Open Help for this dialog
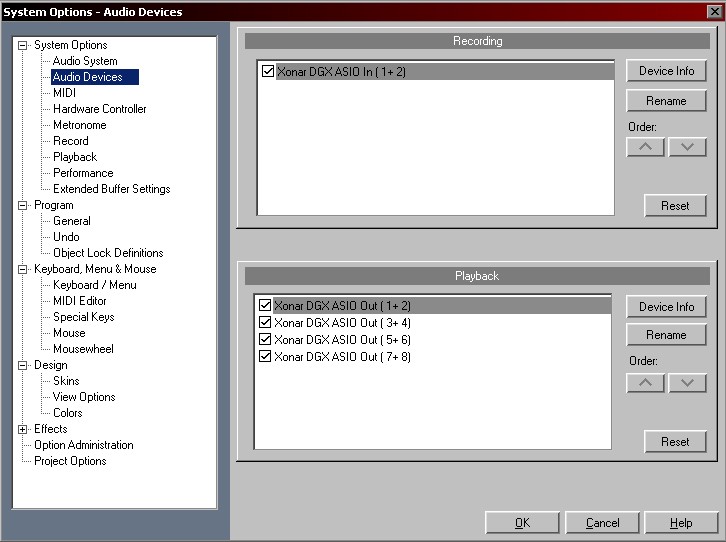 pos(681,523)
